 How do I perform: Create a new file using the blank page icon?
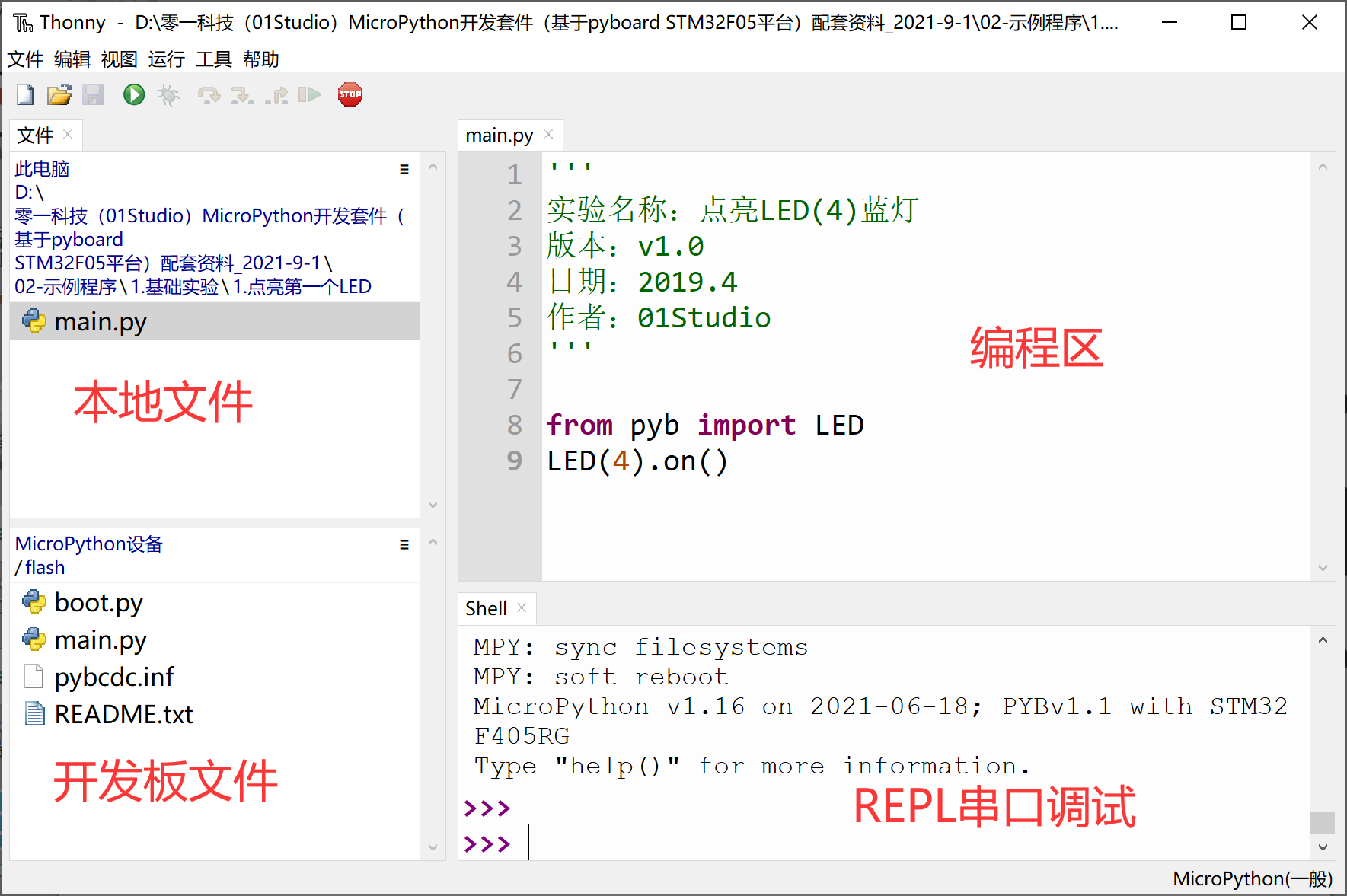point(24,94)
